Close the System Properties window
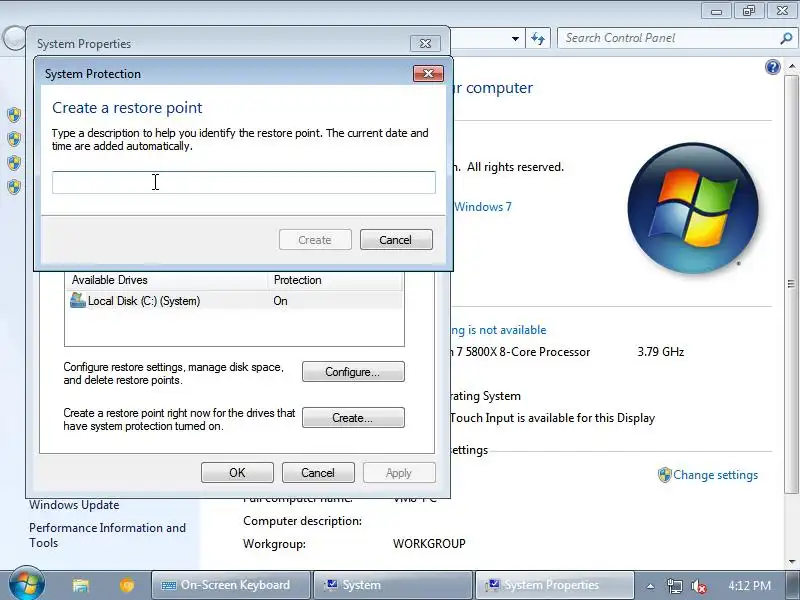This screenshot has height=600, width=800. click(425, 44)
